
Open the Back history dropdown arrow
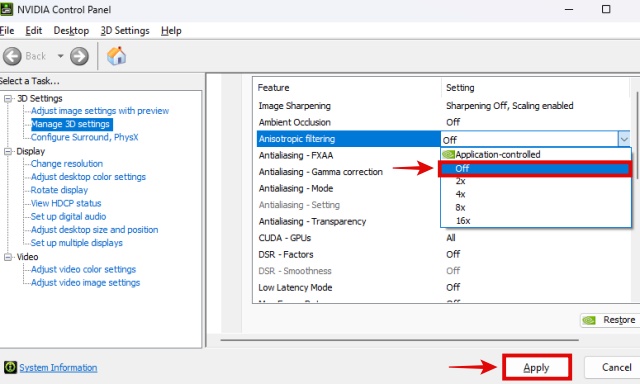click(60, 56)
